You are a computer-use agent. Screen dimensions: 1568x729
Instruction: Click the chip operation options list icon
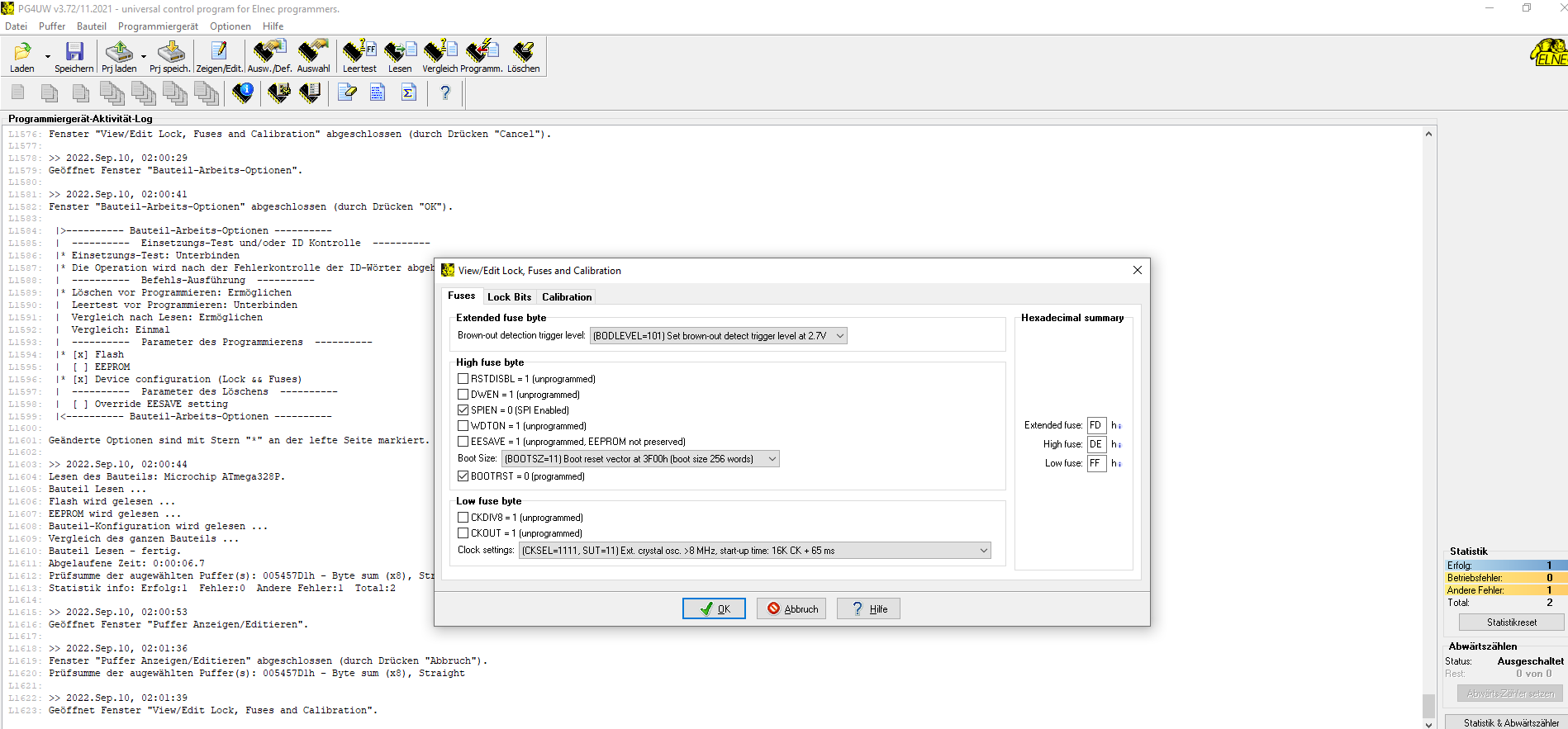point(310,92)
